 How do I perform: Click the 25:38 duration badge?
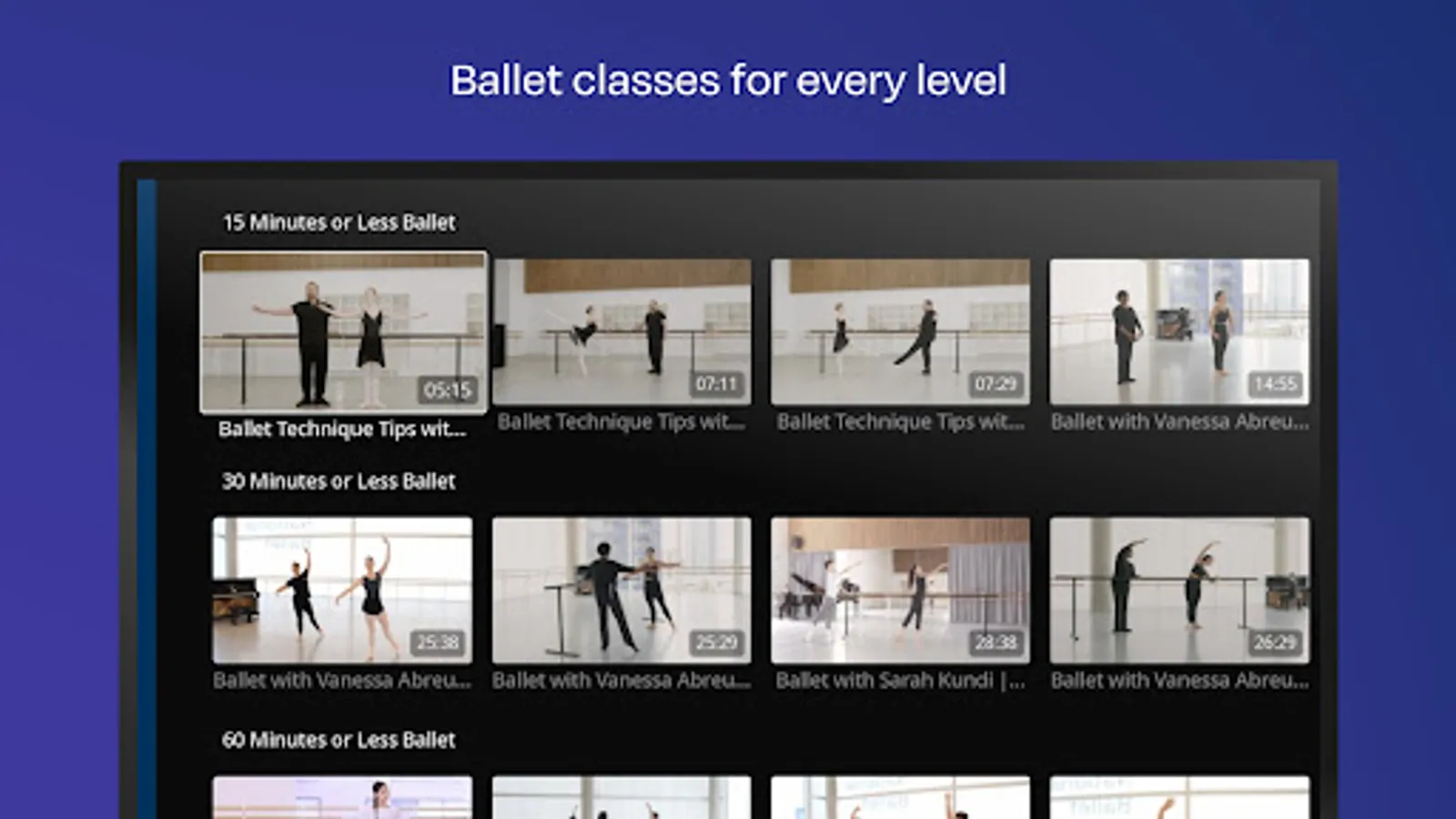(438, 642)
